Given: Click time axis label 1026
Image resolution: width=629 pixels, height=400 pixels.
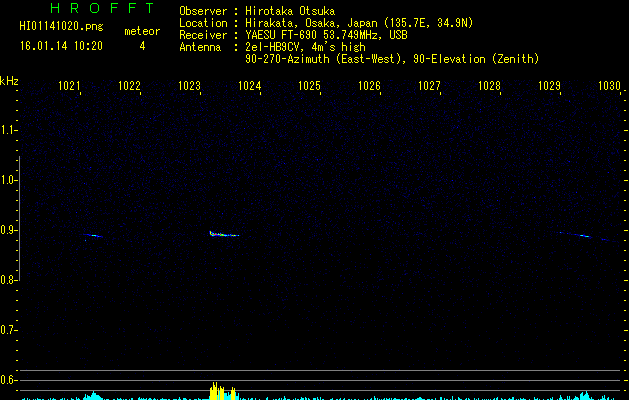Looking at the screenshot, I should 369,86.
